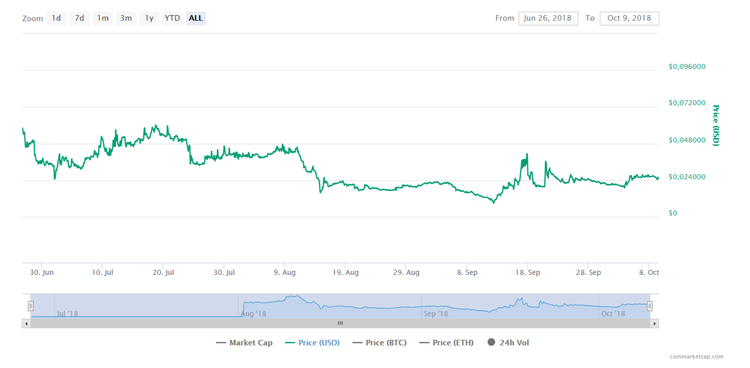The height and width of the screenshot is (368, 750).
Task: Toggle 24h Vol series in legend
Action: (x=507, y=343)
